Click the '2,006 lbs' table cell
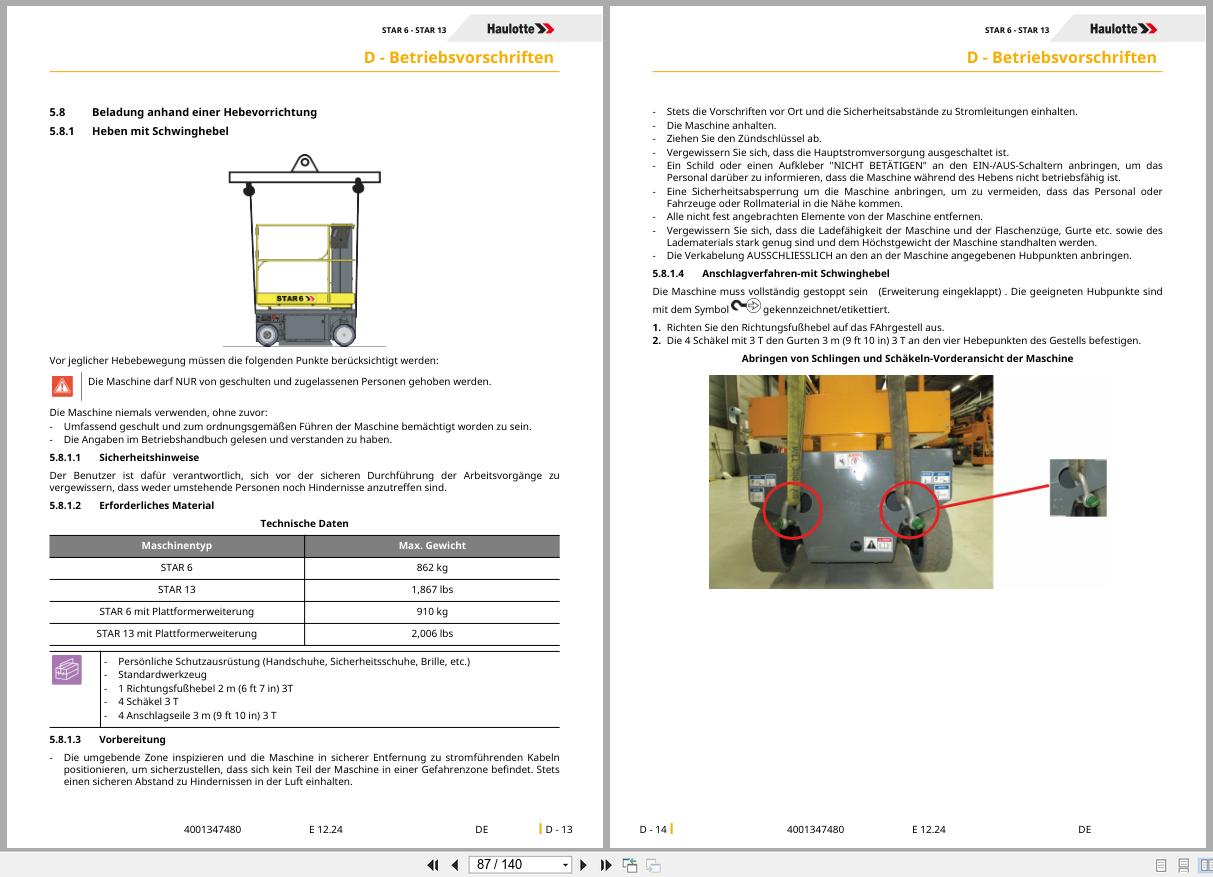 432,633
